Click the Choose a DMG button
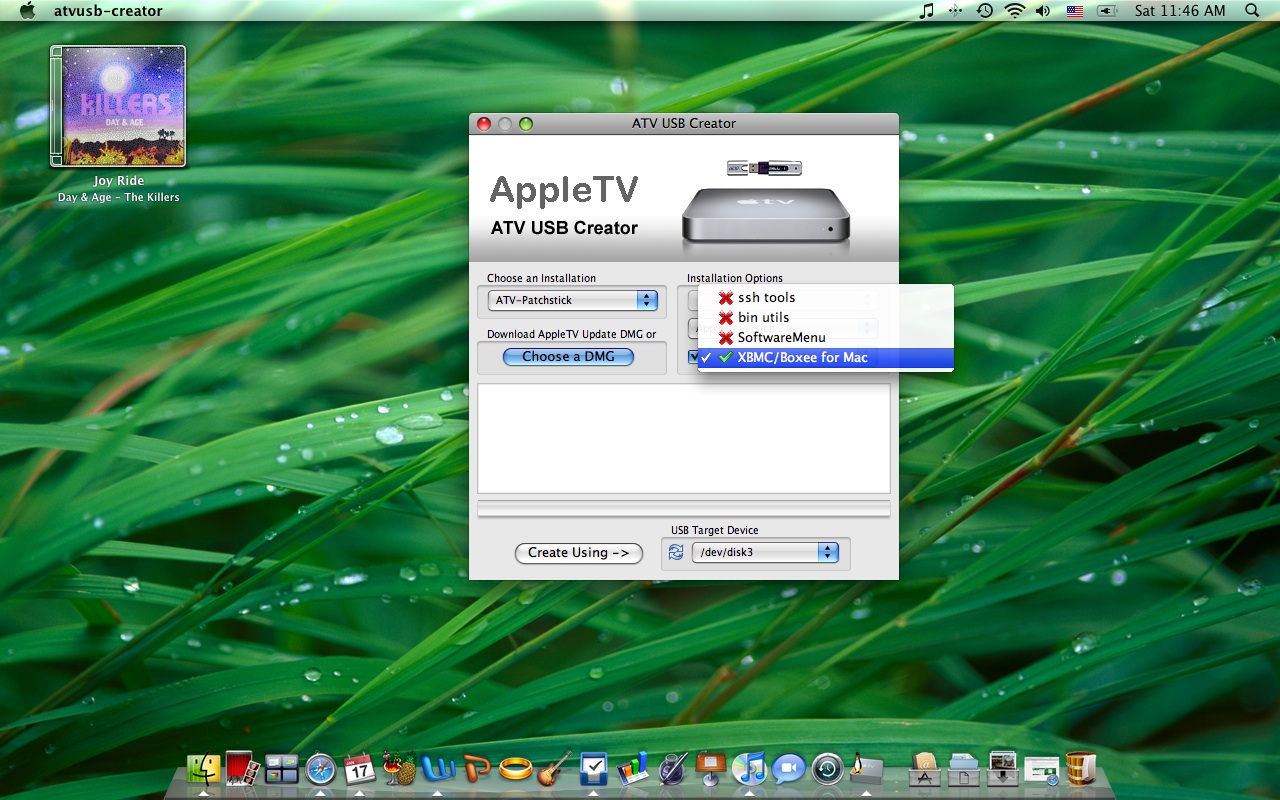 568,357
